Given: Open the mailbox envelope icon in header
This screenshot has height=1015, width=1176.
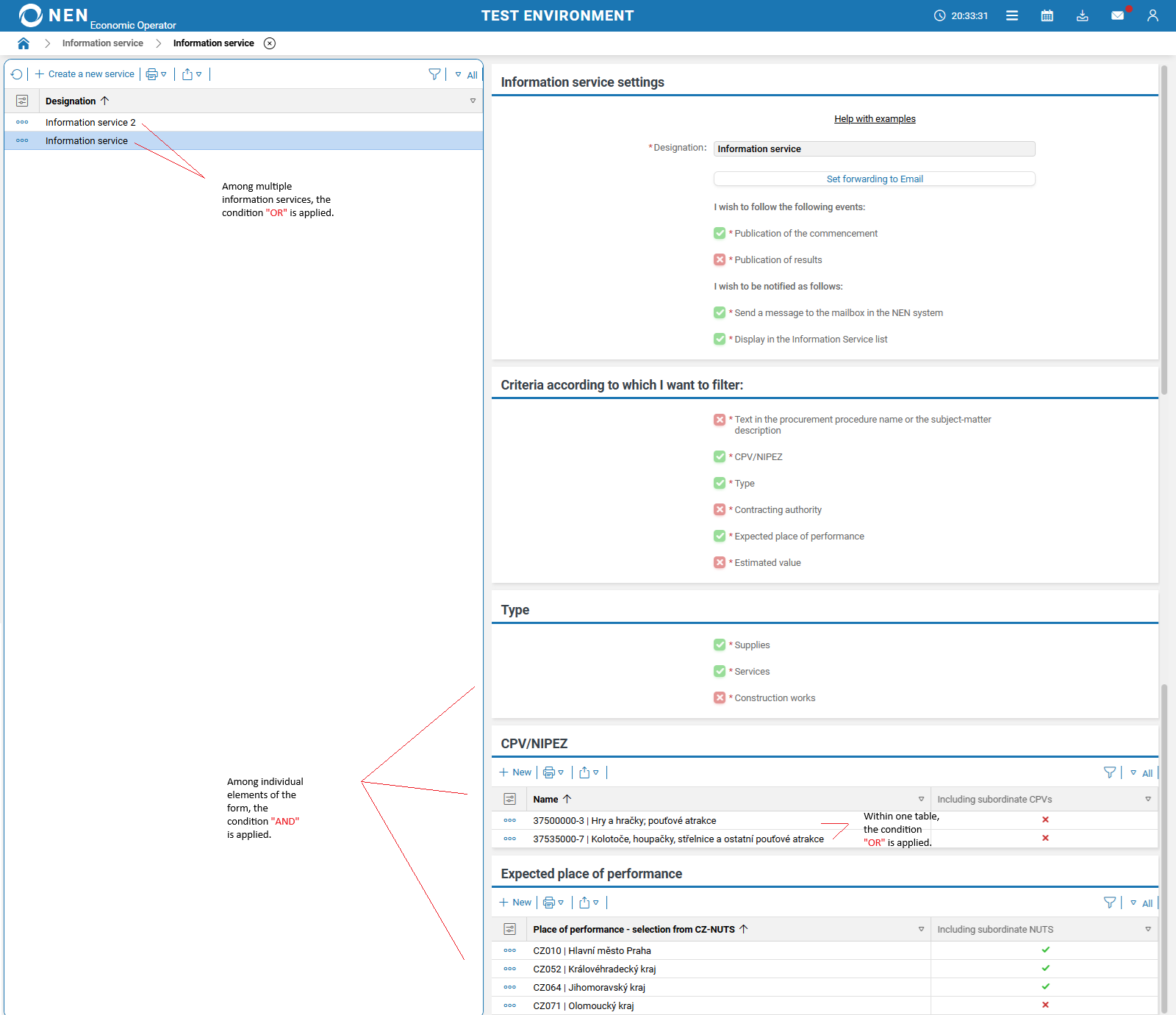Looking at the screenshot, I should 1117,15.
